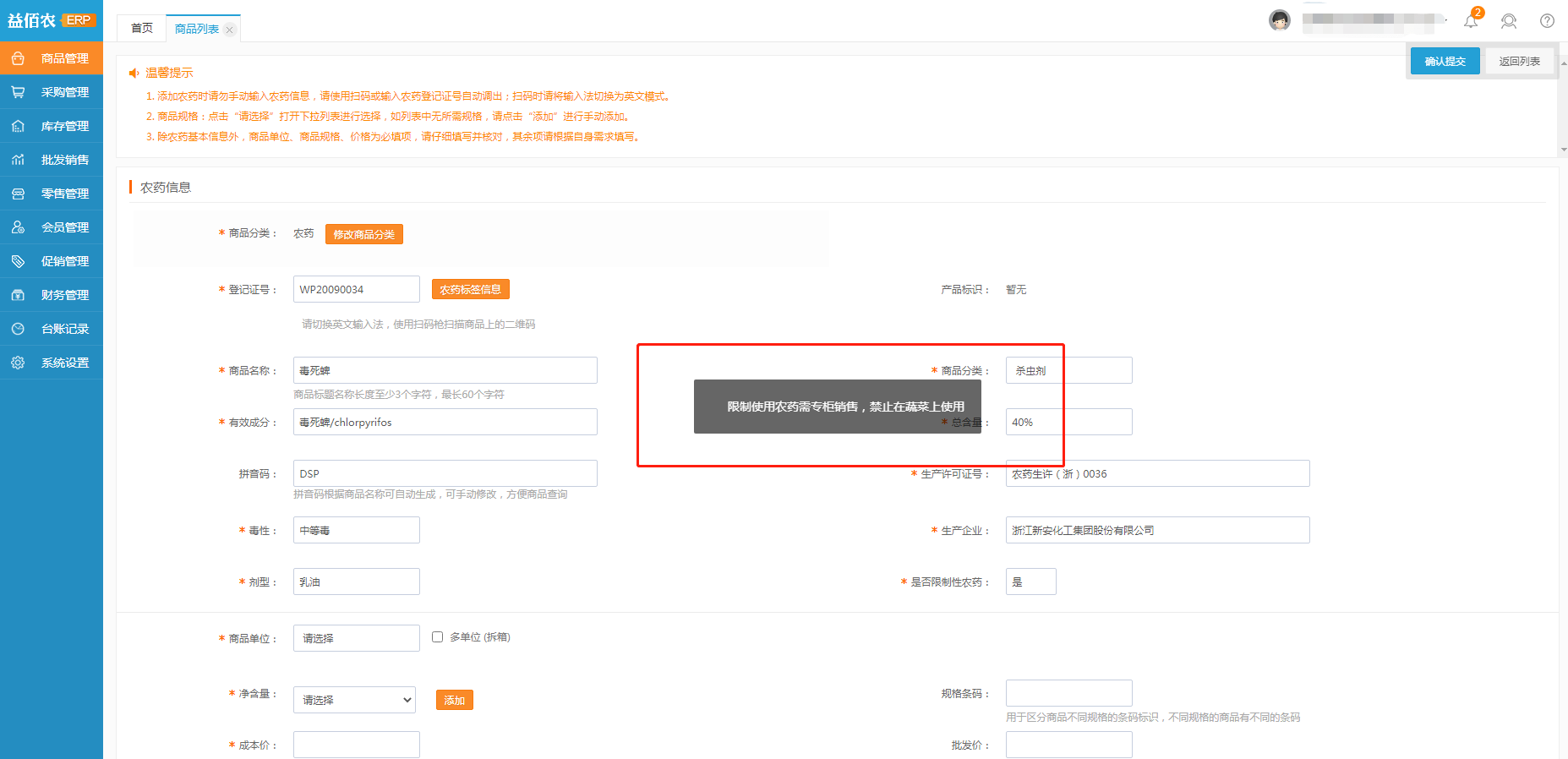1568x759 pixels.
Task: Open 库存管理 via its warehouse icon
Action: [18, 126]
